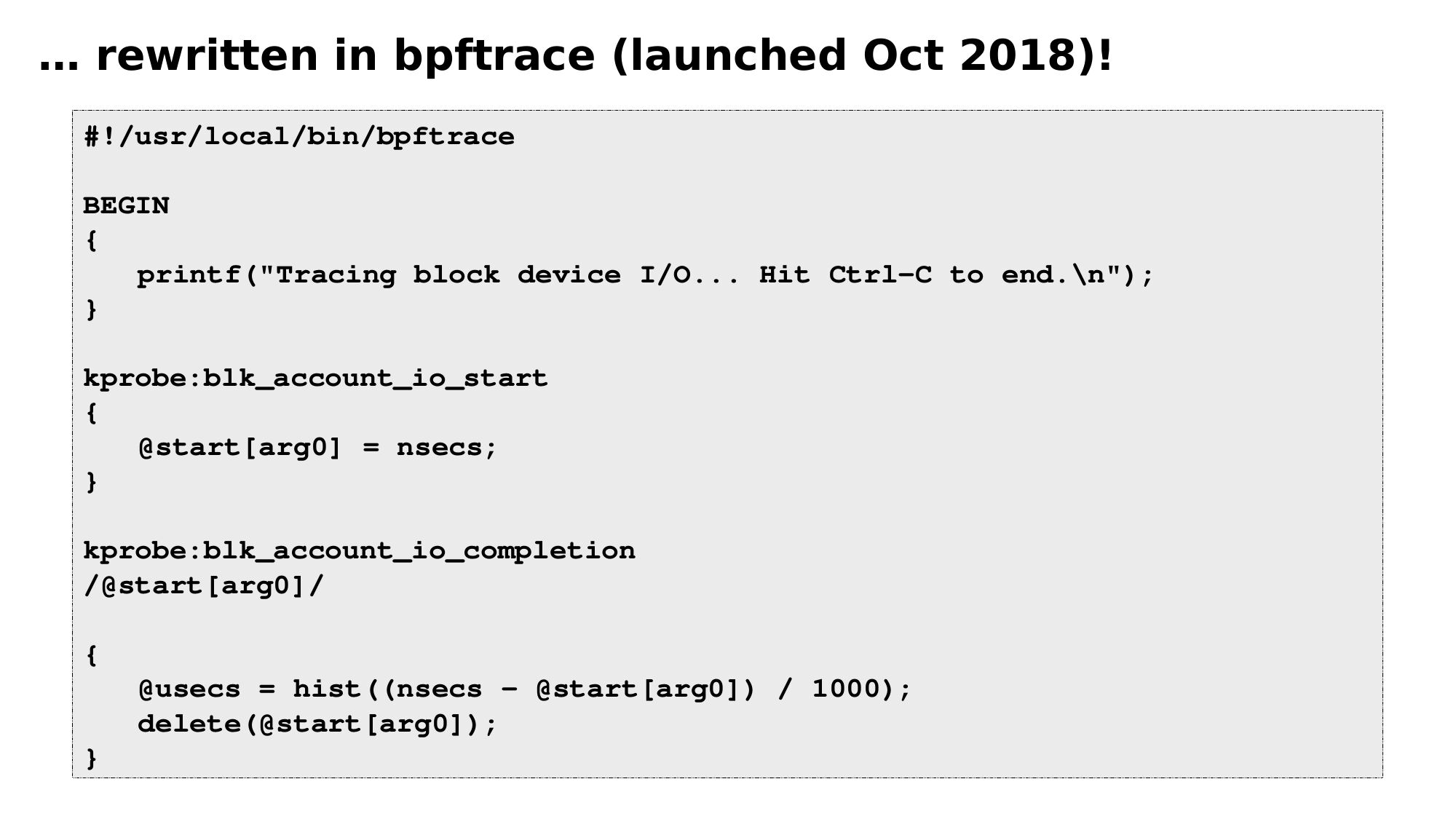Screen dimensions: 1456x819
Task: Click the kprobe:blk_account_io_completion probe line
Action: 359,551
